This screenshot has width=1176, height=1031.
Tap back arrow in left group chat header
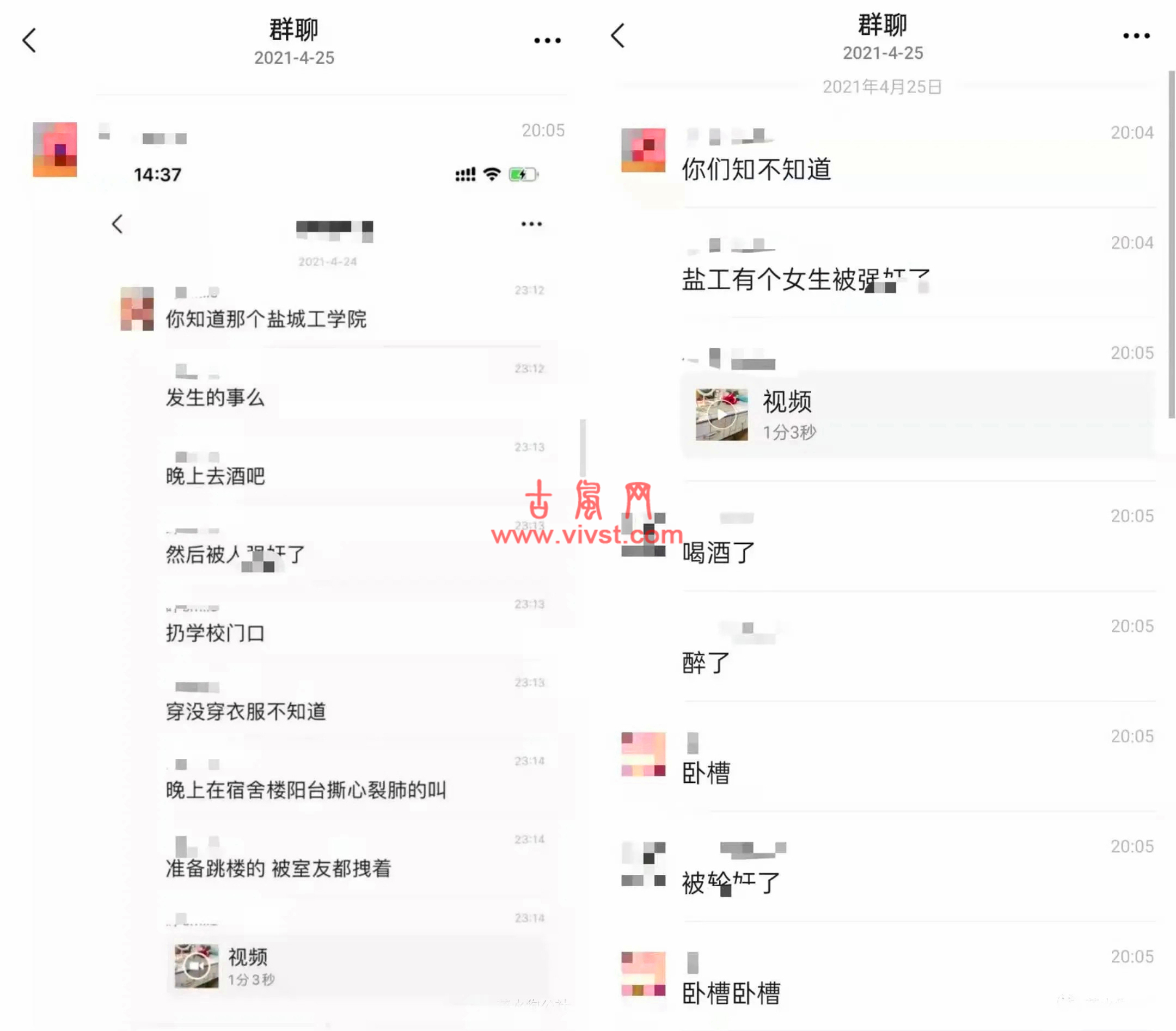click(x=29, y=40)
